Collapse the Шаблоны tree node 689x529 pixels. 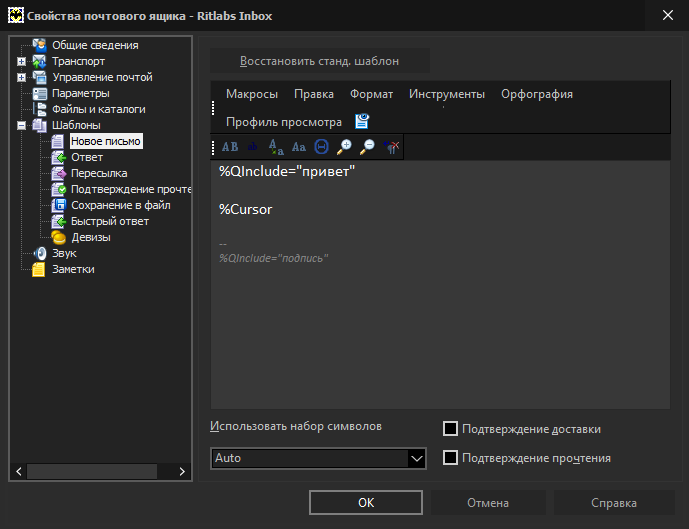pyautogui.click(x=21, y=125)
